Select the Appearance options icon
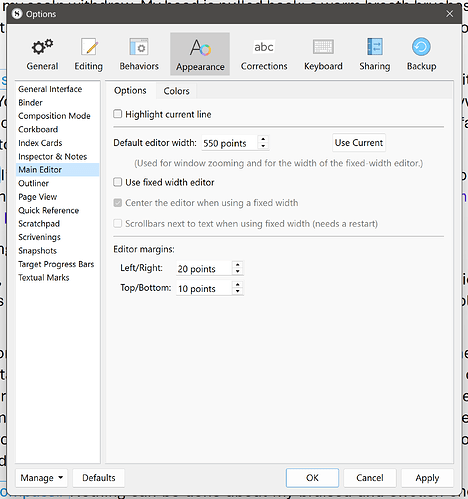The height and width of the screenshot is (499, 468). (200, 47)
